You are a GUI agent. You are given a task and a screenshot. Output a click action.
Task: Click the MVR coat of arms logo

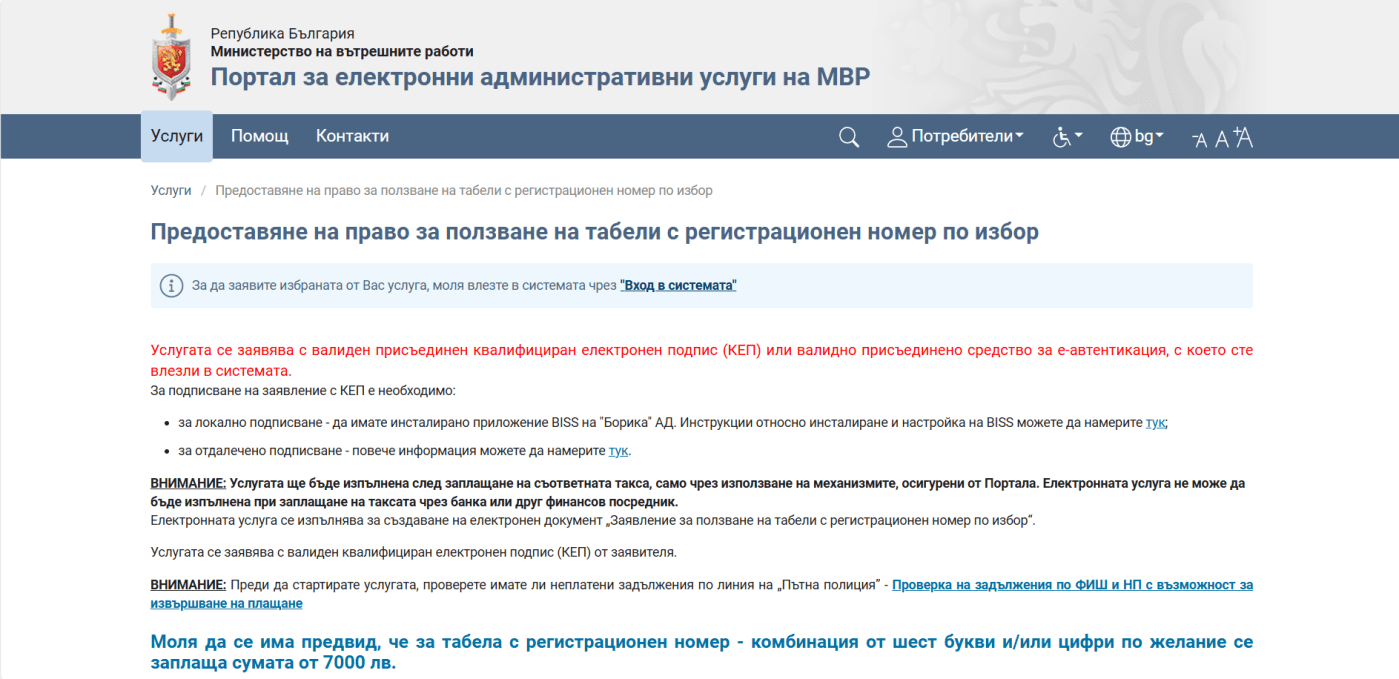(x=174, y=55)
